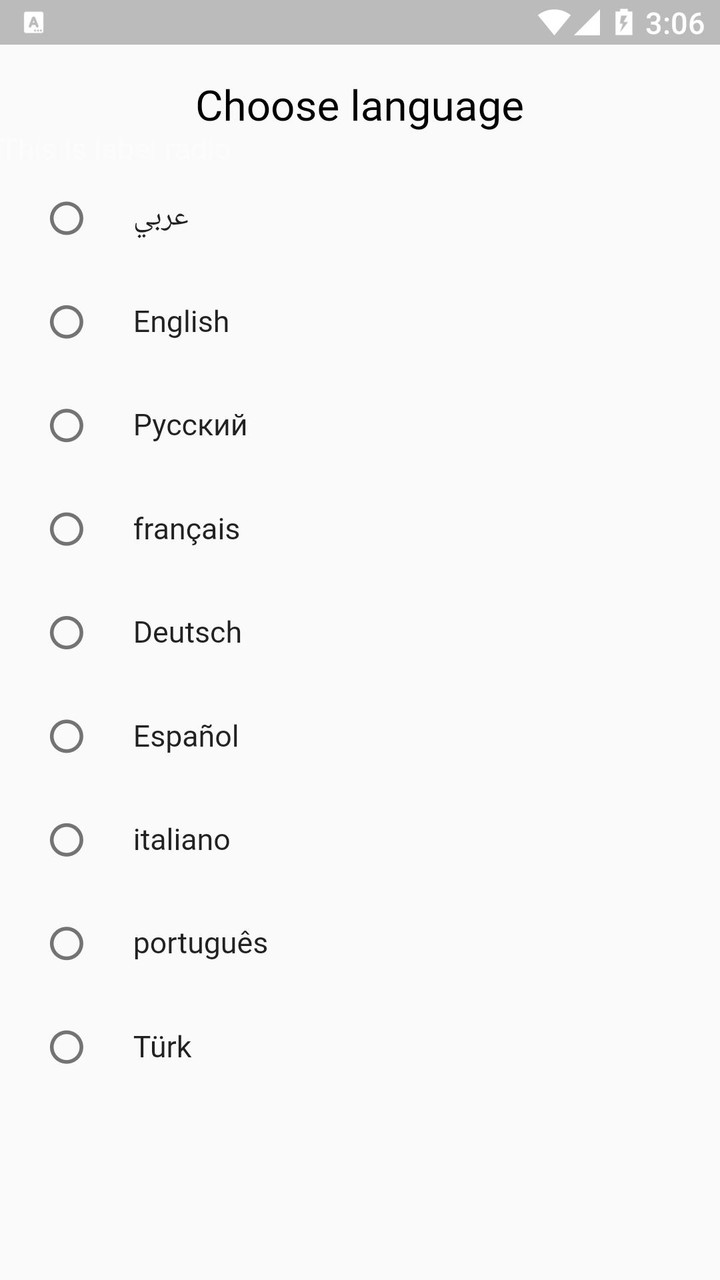Tap the English language label
This screenshot has height=1280, width=720.
point(181,322)
